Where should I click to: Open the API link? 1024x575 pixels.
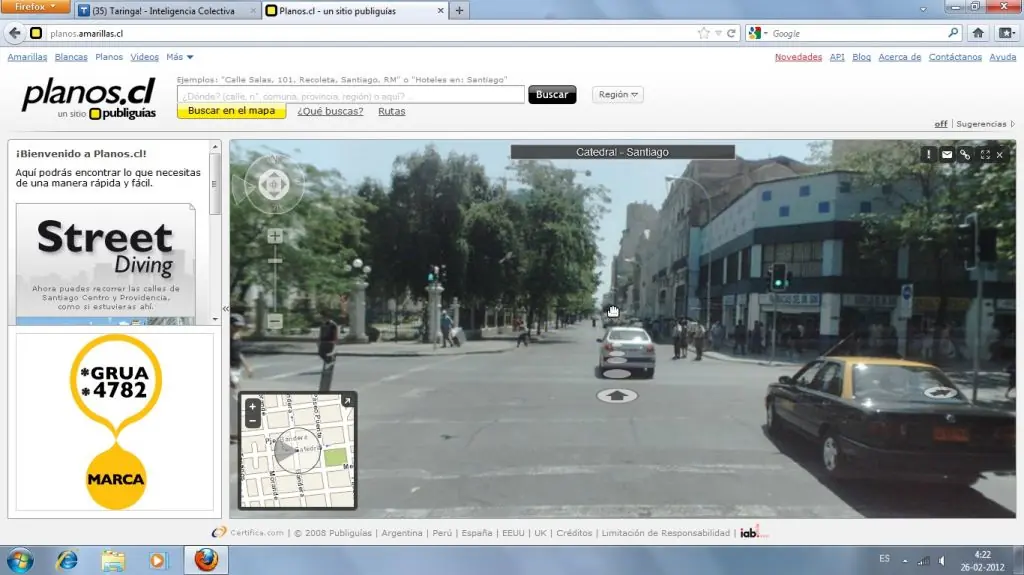click(x=837, y=57)
